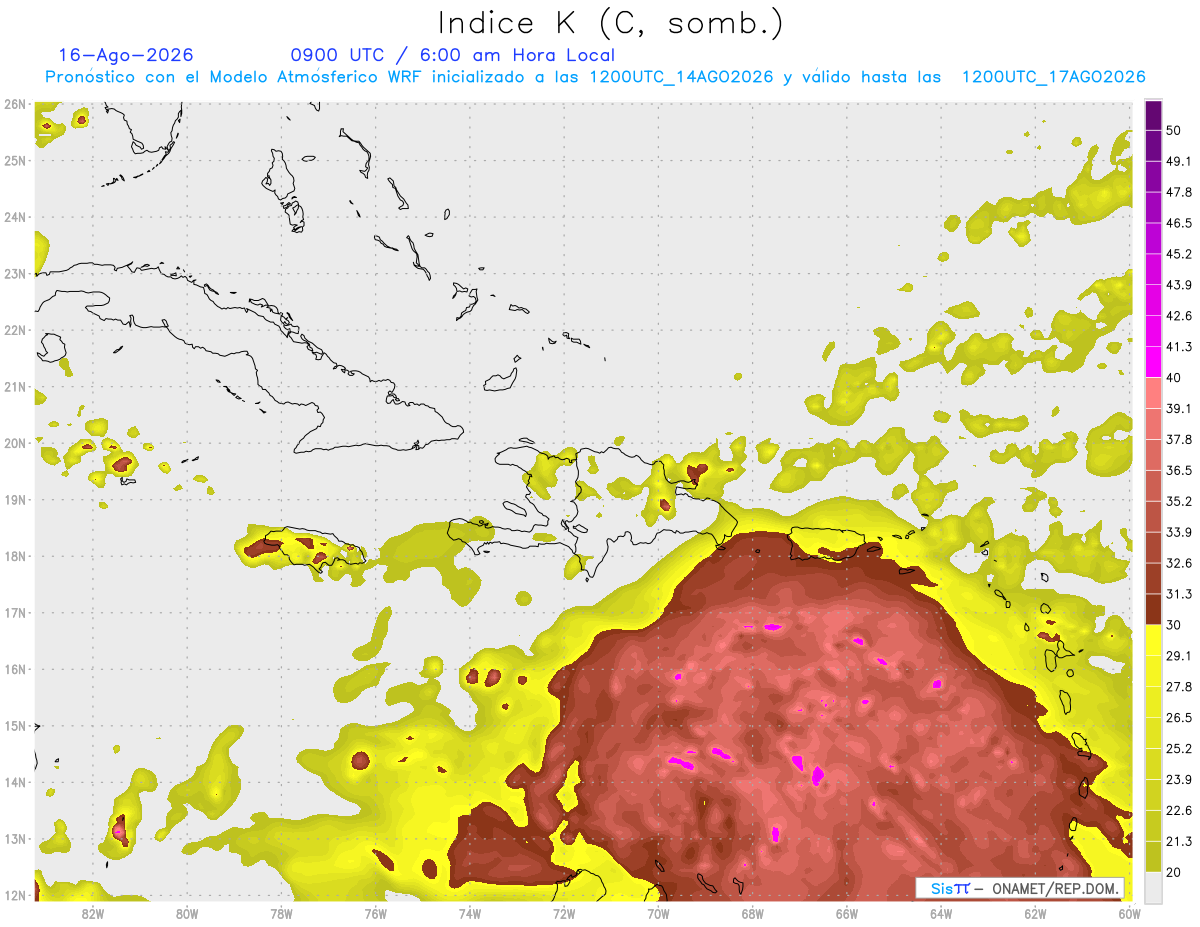Pick the bright magenta segment between 40 and 41.3
The image size is (1200, 927).
click(1153, 362)
